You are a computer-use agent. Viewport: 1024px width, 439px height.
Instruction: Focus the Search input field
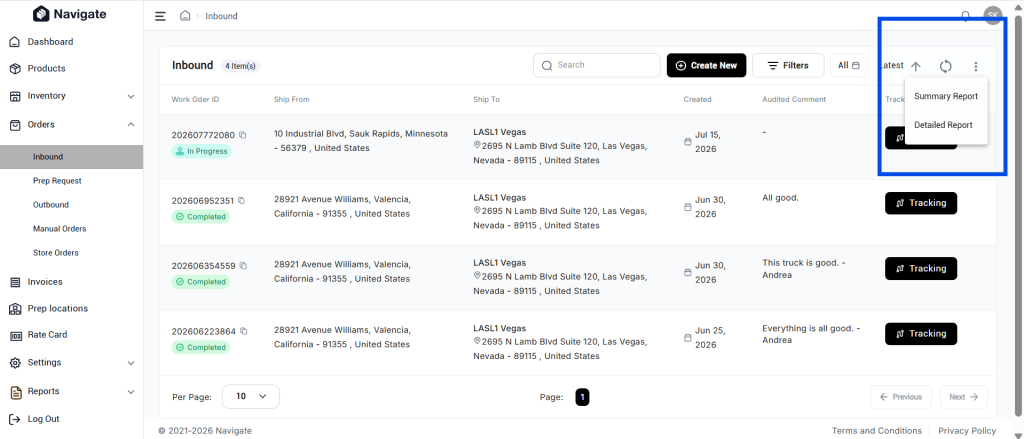pos(596,65)
